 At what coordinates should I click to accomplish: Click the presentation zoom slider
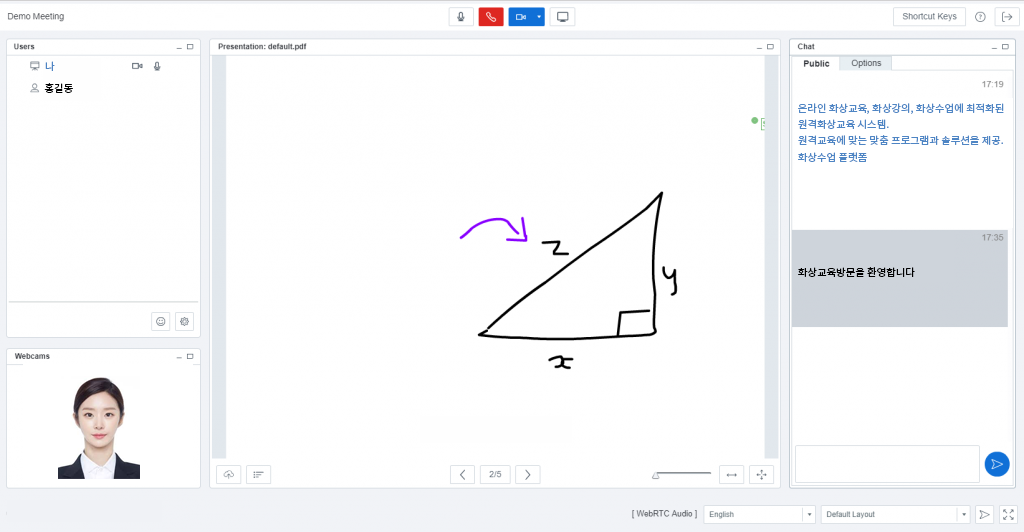[x=681, y=474]
